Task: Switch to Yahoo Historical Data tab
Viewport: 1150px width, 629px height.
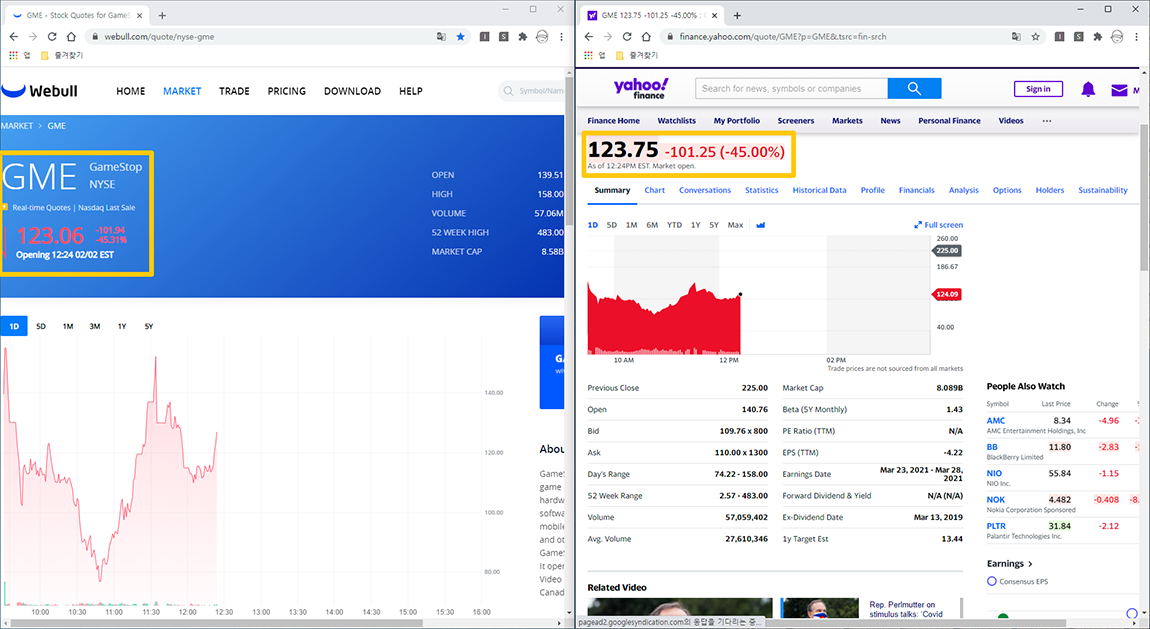Action: (819, 191)
